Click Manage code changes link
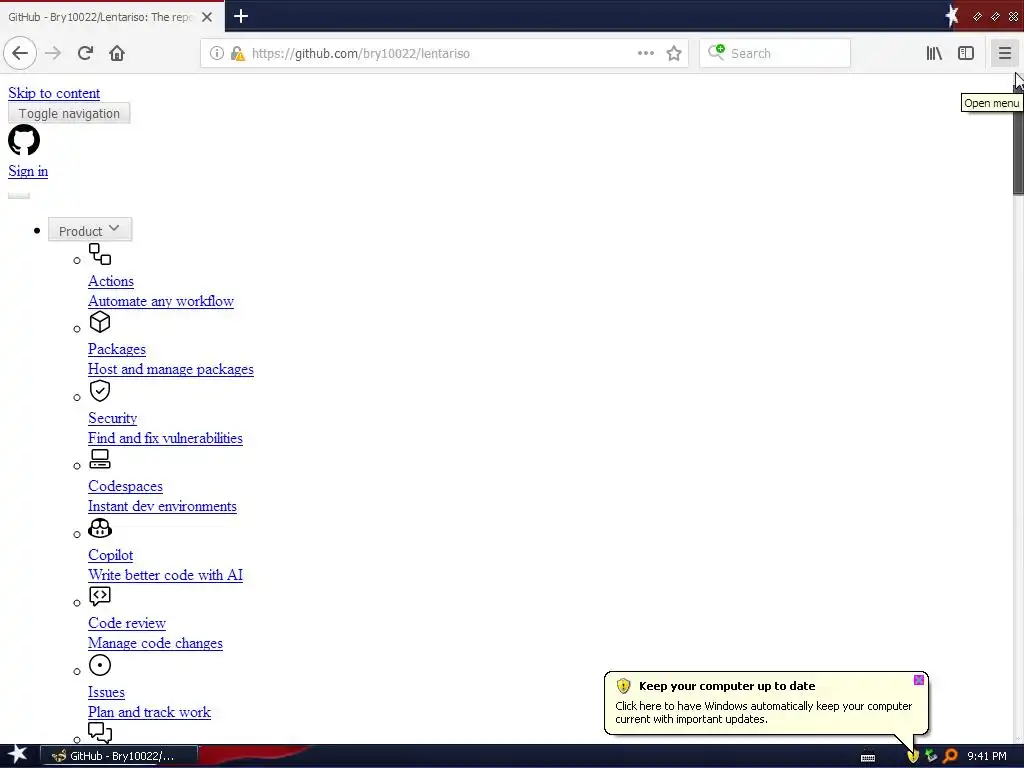 point(155,643)
